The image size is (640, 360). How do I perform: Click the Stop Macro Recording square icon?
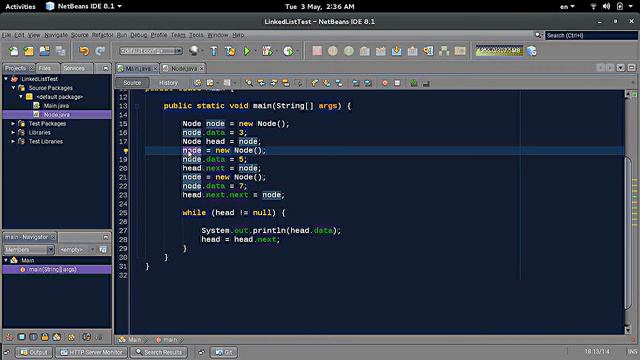coord(397,83)
